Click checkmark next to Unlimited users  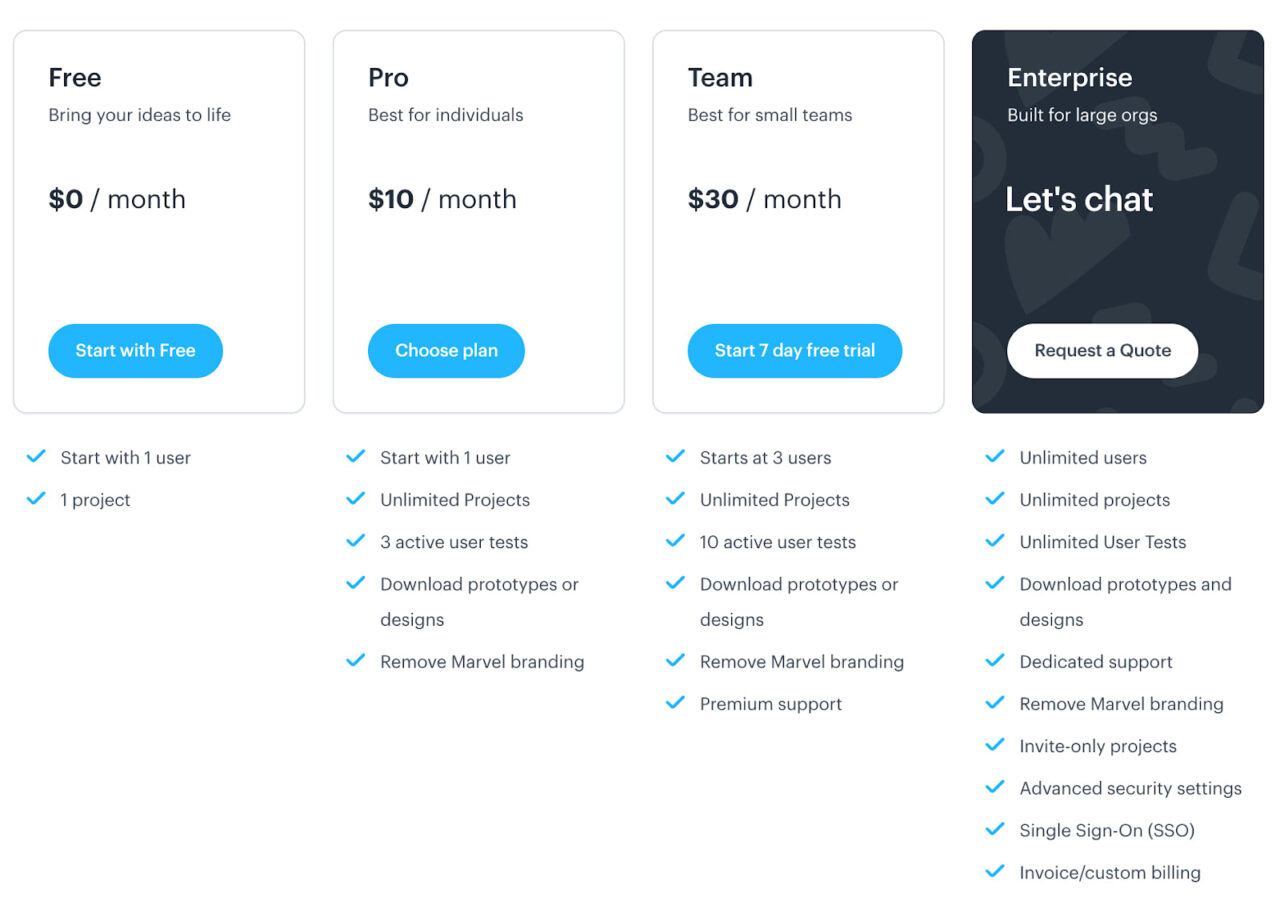coord(995,457)
